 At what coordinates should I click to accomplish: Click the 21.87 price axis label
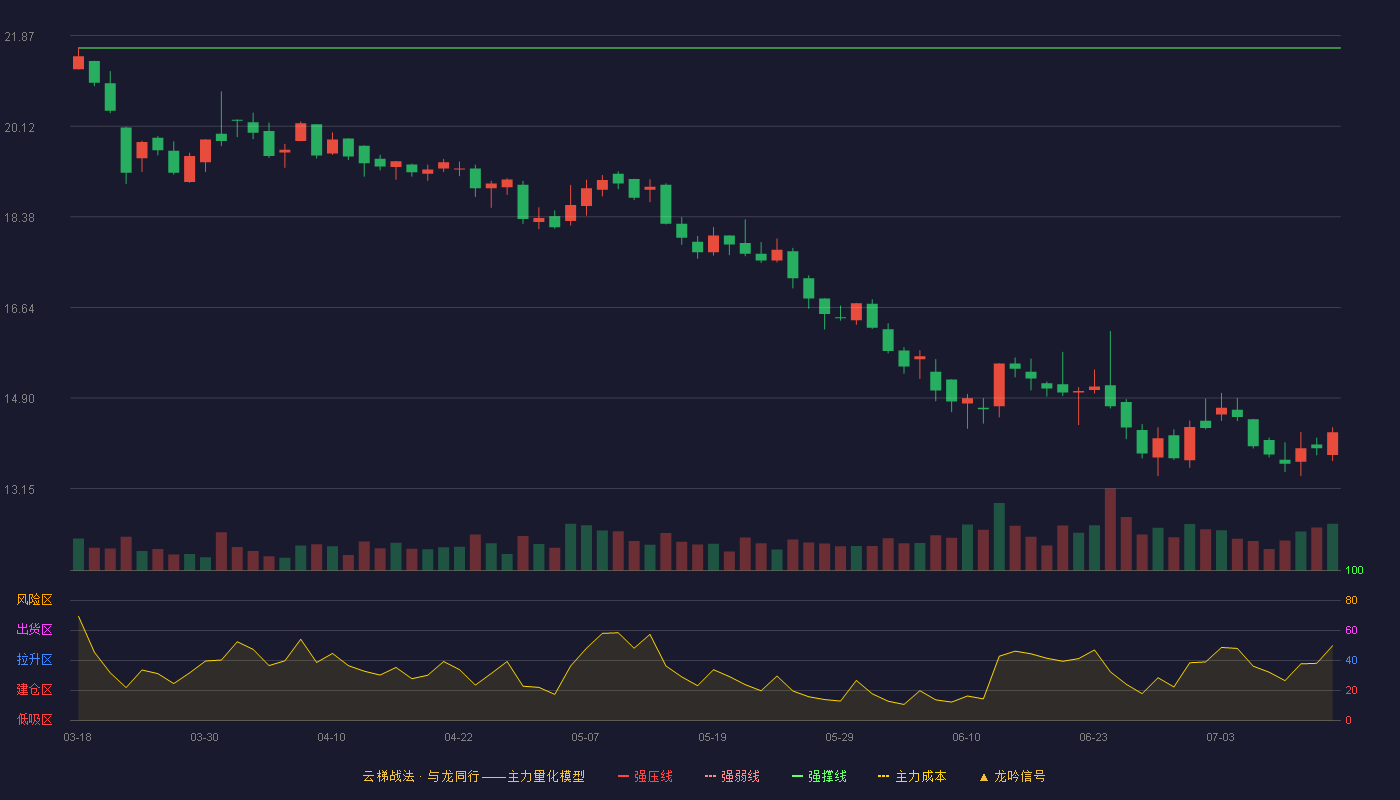(19, 37)
